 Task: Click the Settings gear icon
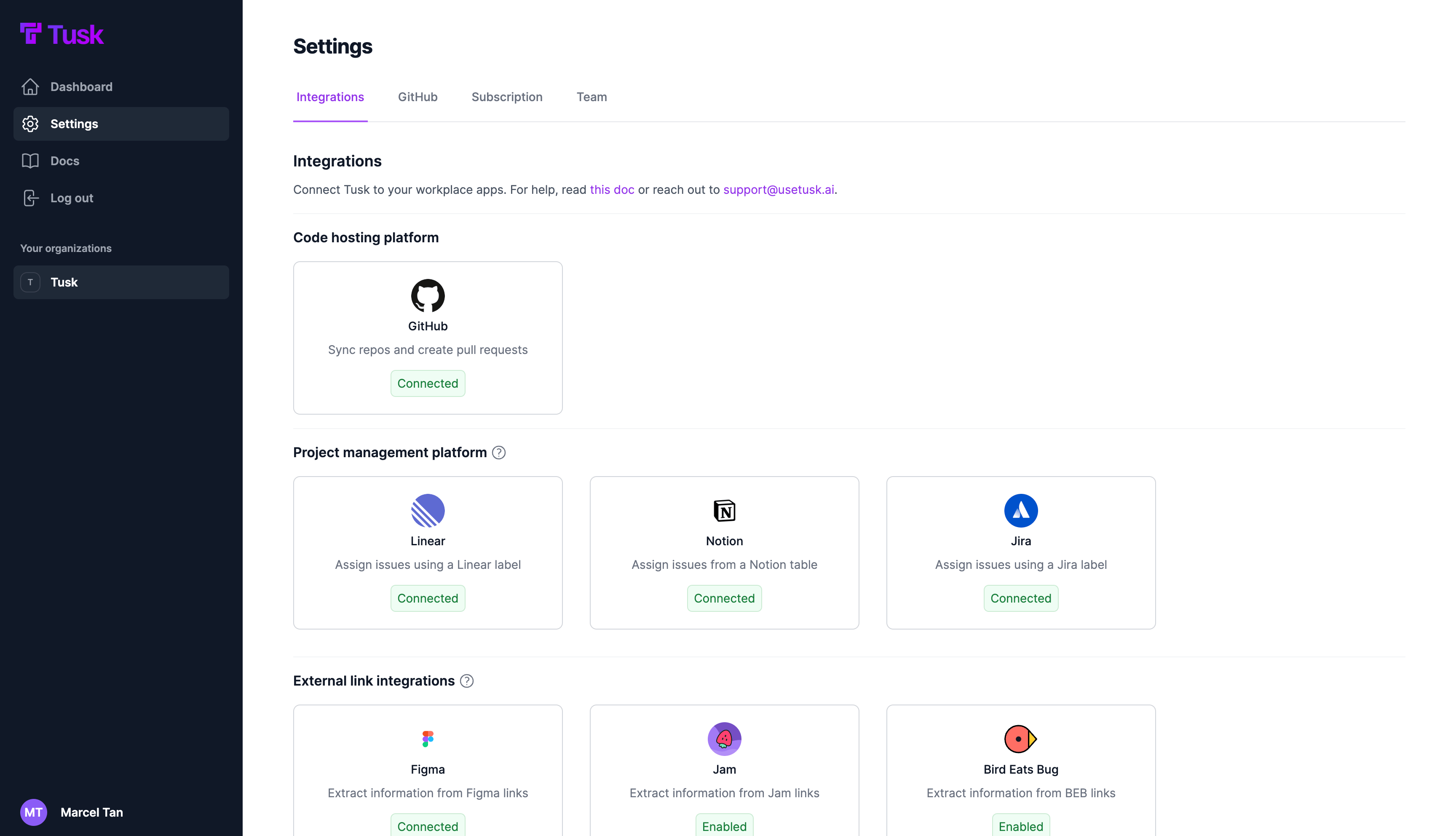tap(30, 124)
